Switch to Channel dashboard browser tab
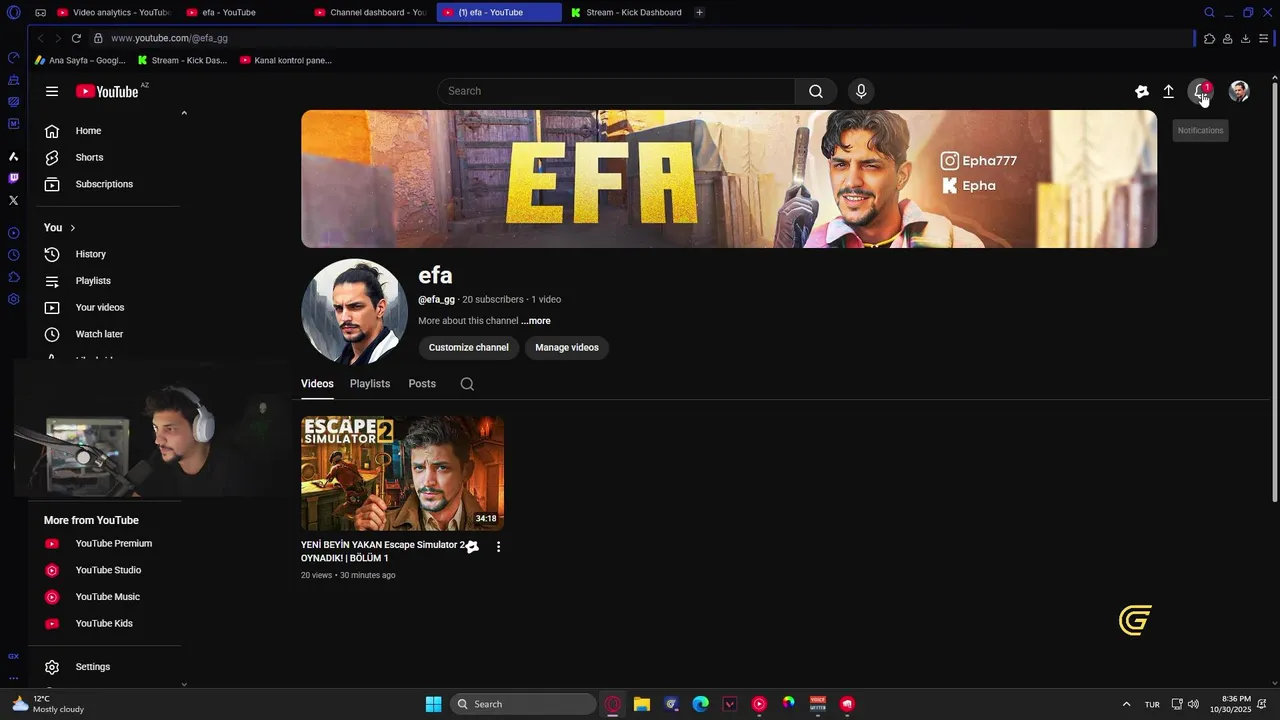 click(370, 12)
